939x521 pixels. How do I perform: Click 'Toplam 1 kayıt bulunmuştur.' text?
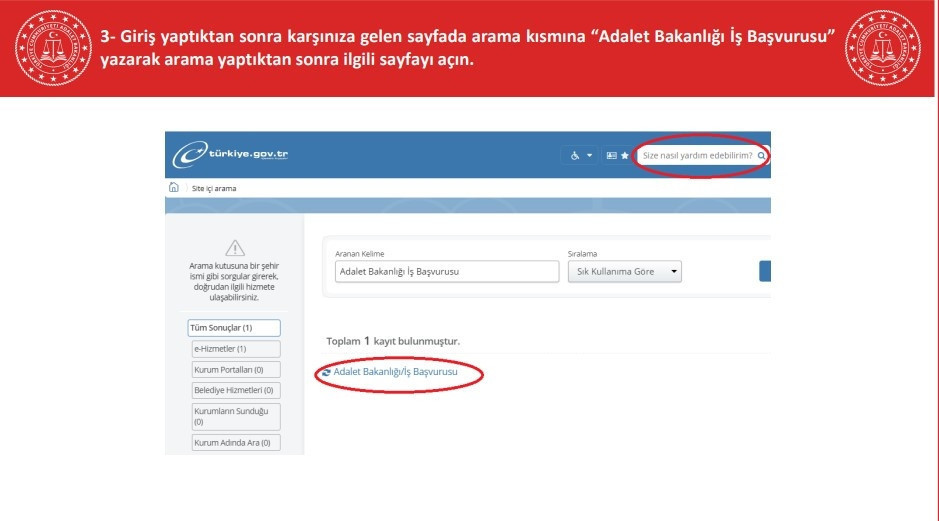point(393,341)
